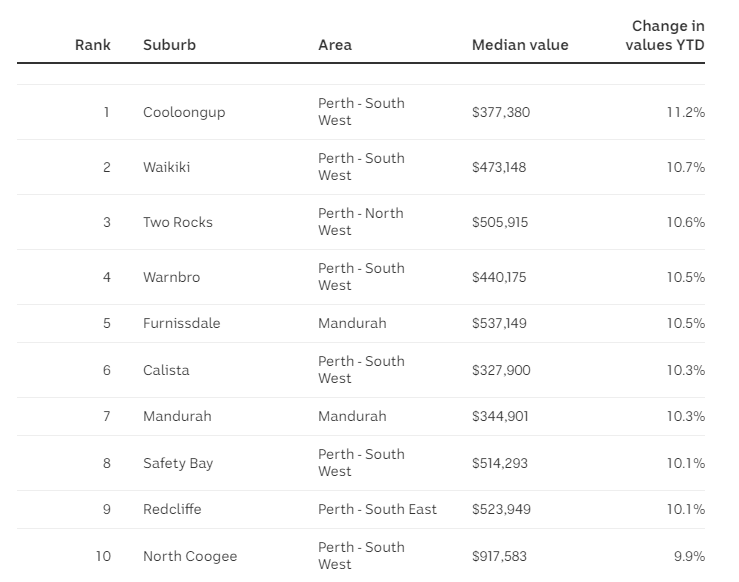Select the Two Rocks suburb cell
The image size is (739, 582).
click(178, 222)
